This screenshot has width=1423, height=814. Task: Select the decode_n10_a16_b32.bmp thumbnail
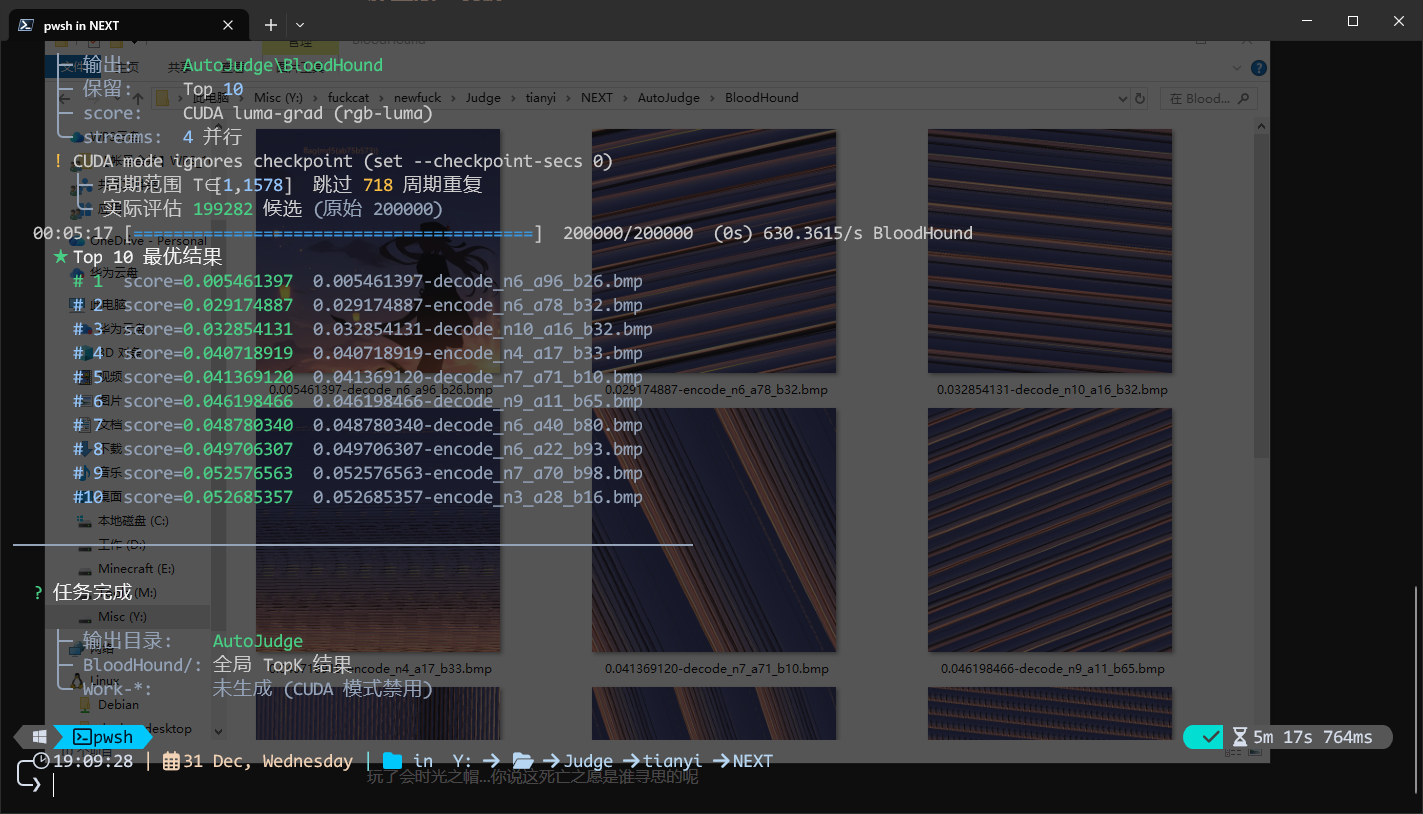(x=1049, y=252)
